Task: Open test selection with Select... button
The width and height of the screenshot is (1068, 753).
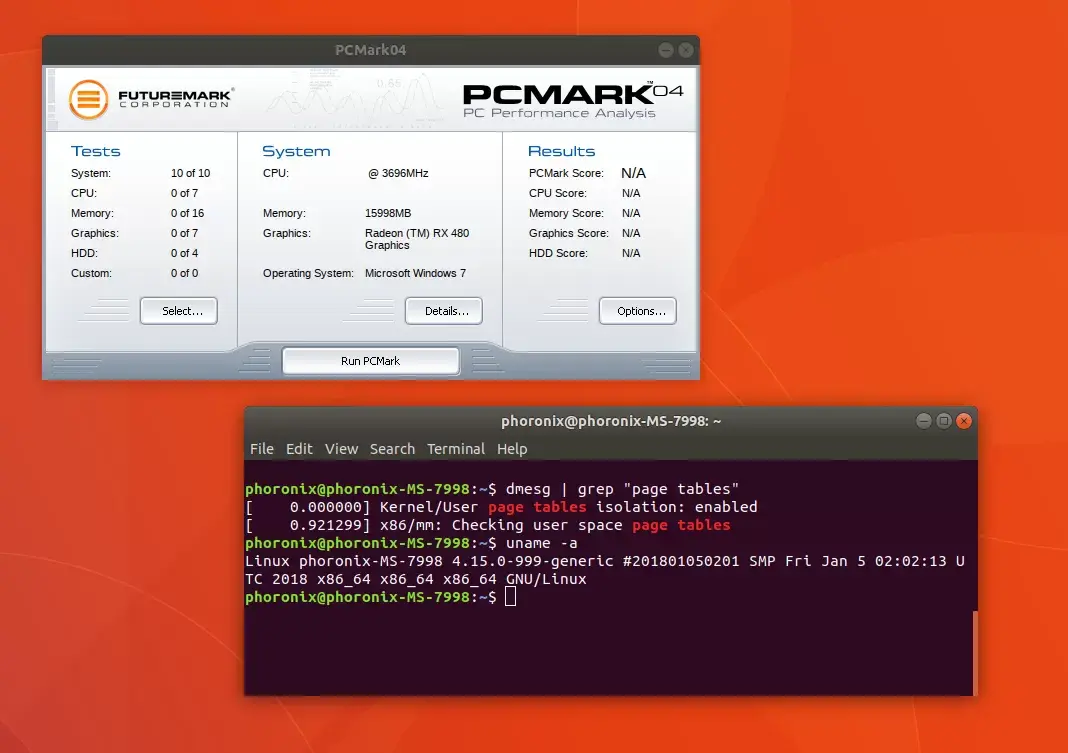Action: pos(178,311)
